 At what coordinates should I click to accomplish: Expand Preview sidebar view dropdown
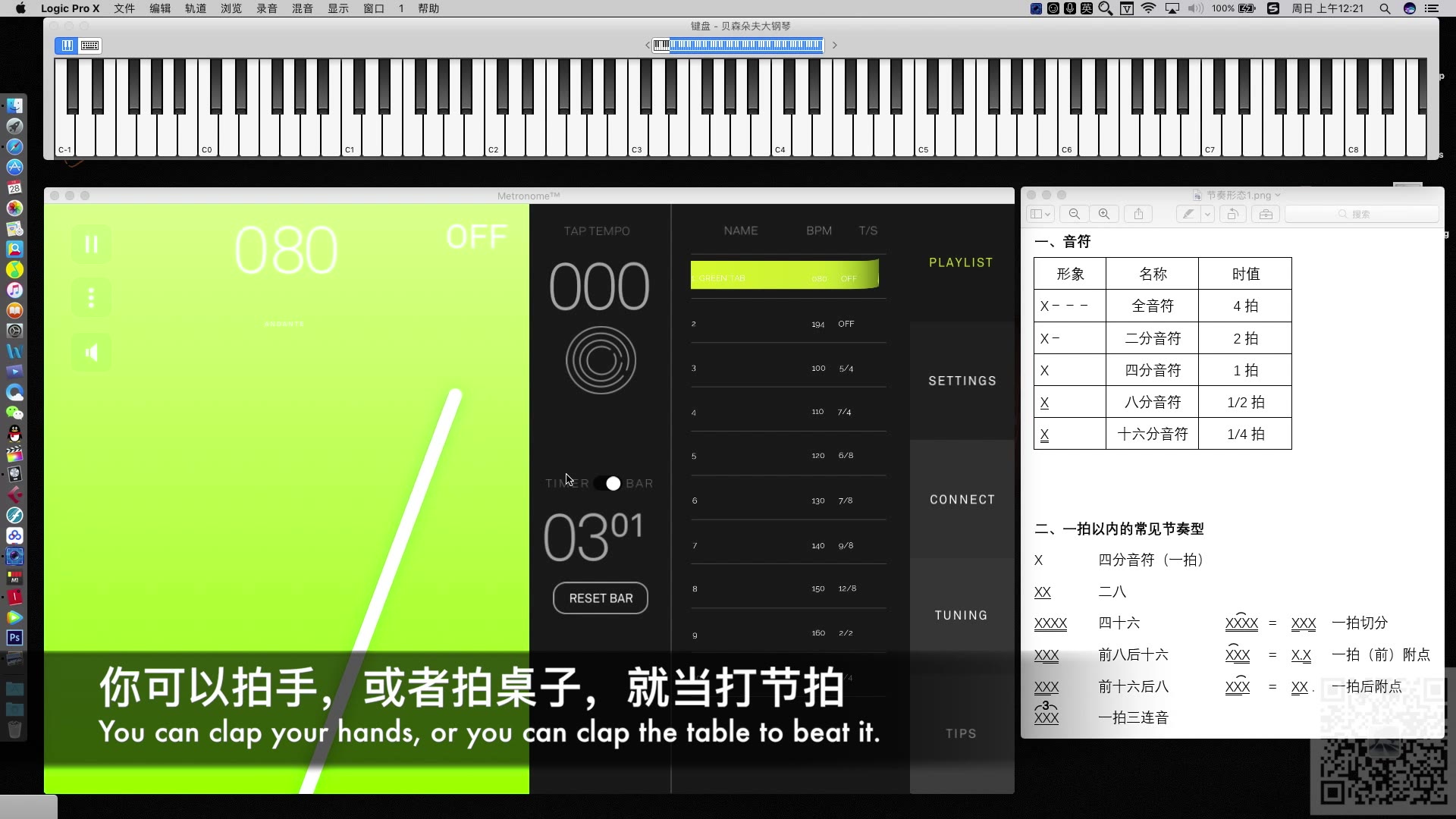[1040, 214]
